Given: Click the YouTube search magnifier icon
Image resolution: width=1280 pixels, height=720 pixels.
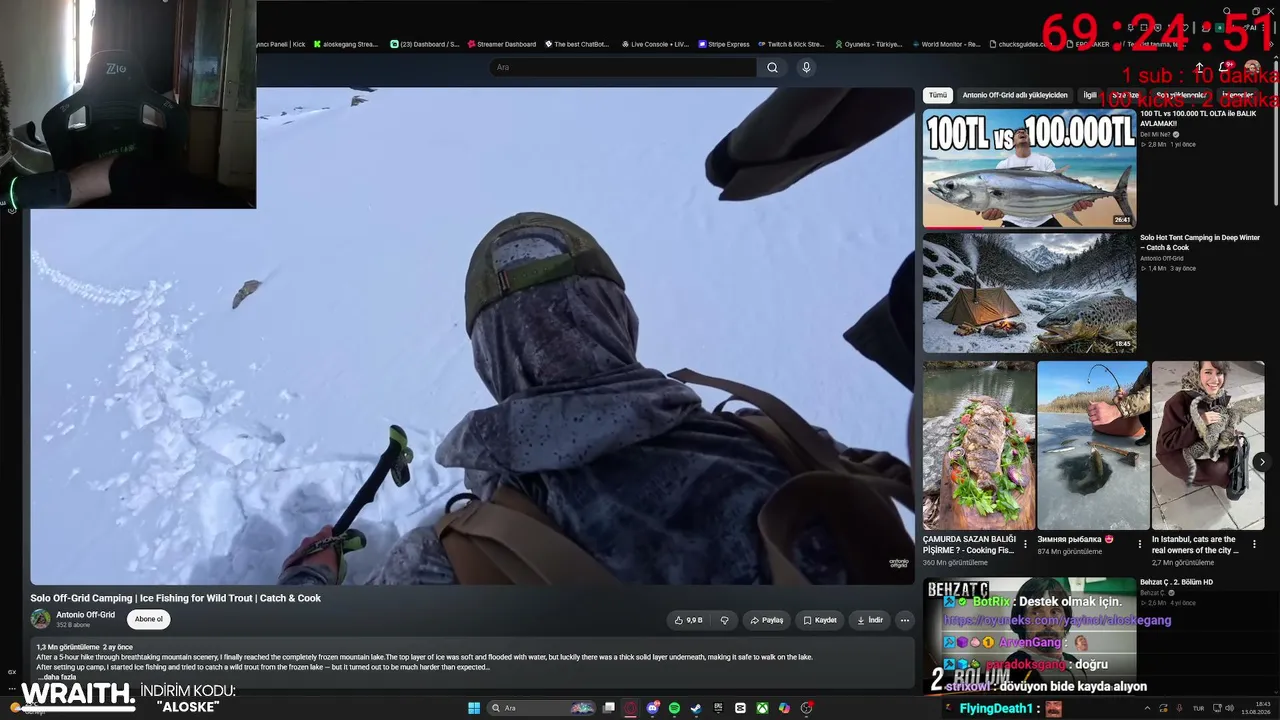Looking at the screenshot, I should coord(772,67).
